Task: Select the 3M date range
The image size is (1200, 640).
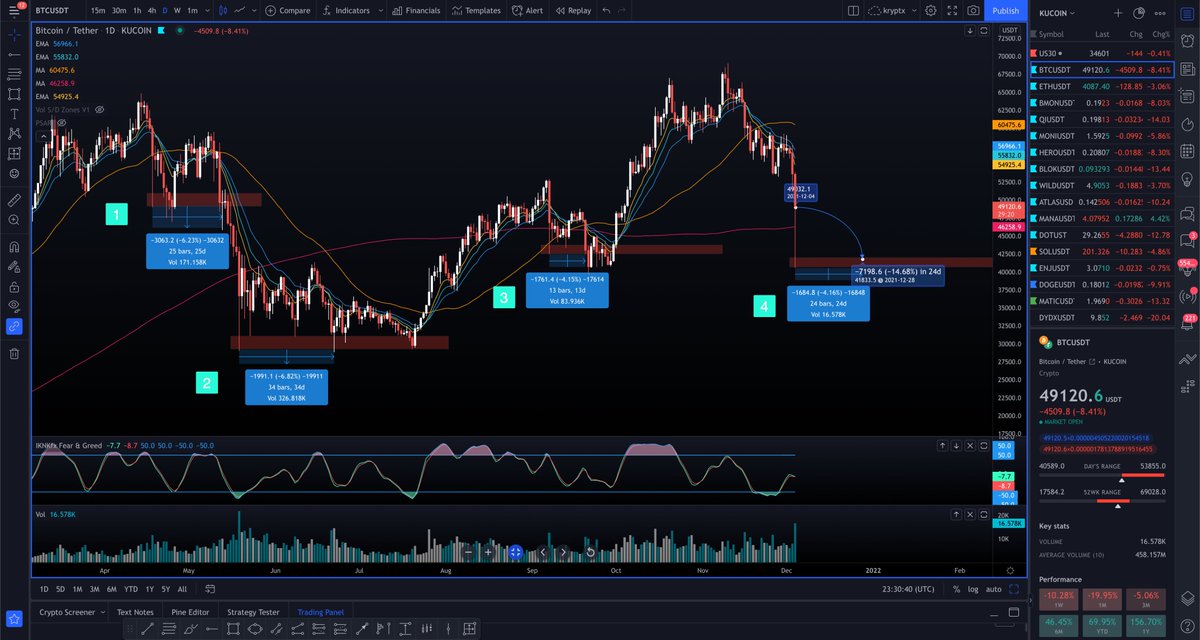Action: click(94, 589)
